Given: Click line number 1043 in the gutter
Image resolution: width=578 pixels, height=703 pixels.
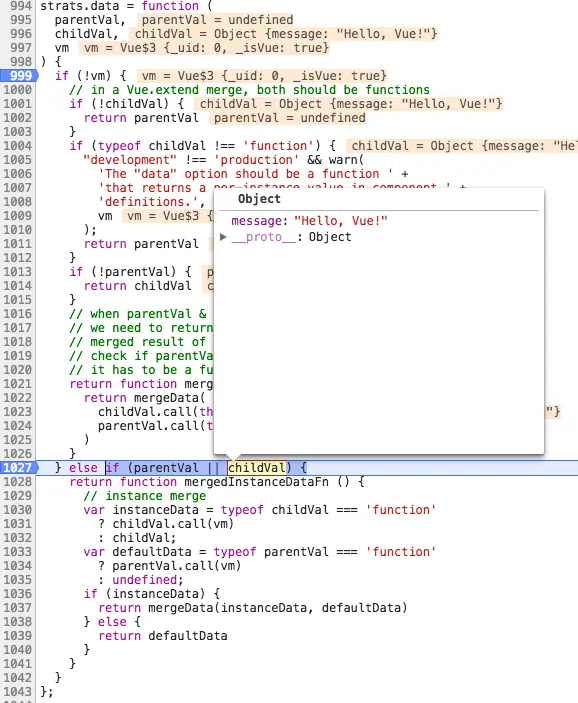Looking at the screenshot, I should coord(17,691).
